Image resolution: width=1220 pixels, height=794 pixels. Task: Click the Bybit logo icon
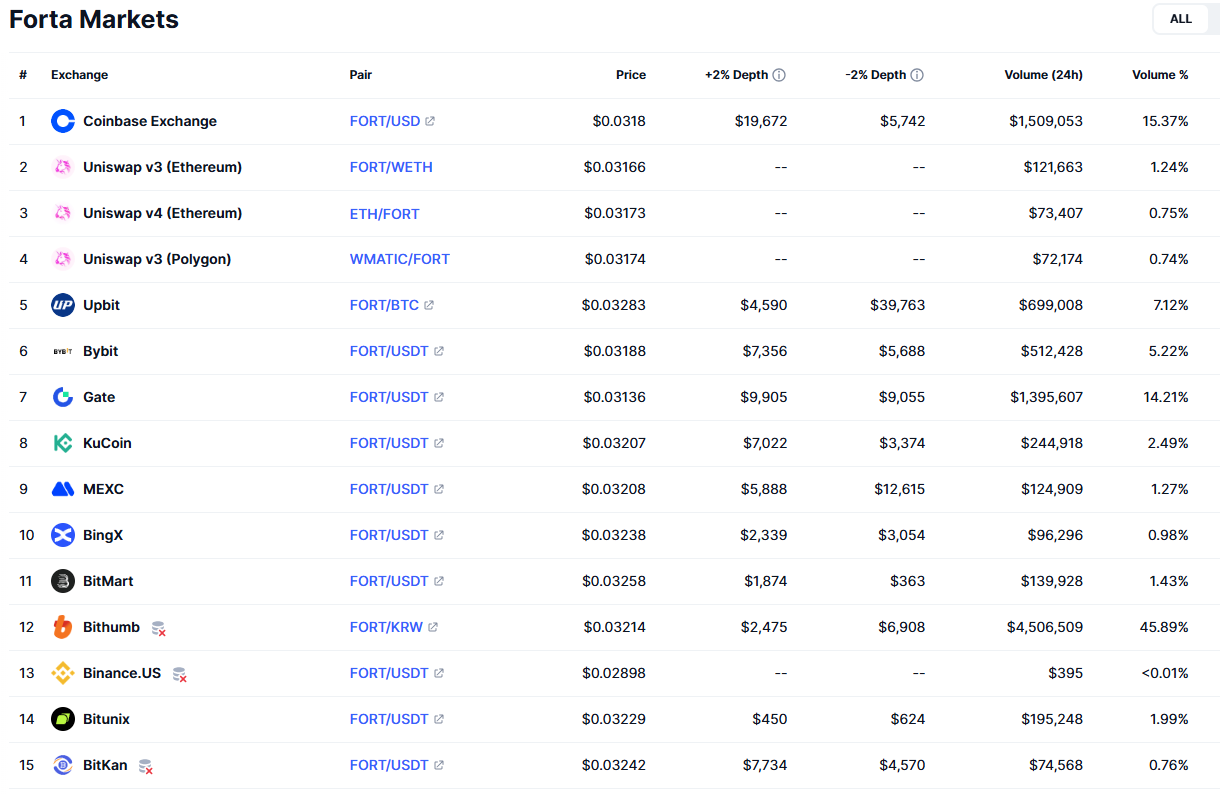click(x=63, y=351)
